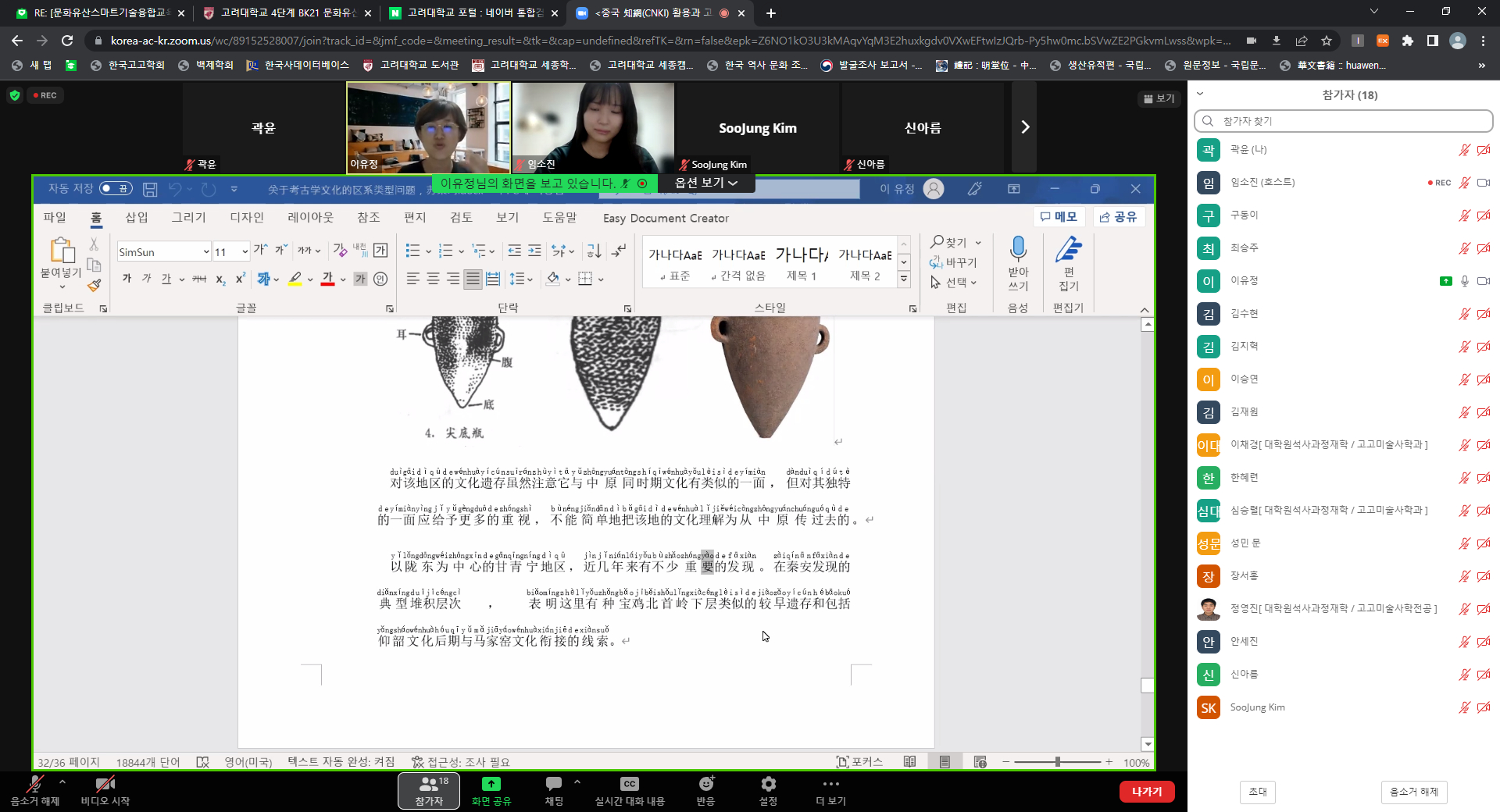Open the reactions emoji icon
The width and height of the screenshot is (1500, 812).
pos(705,784)
